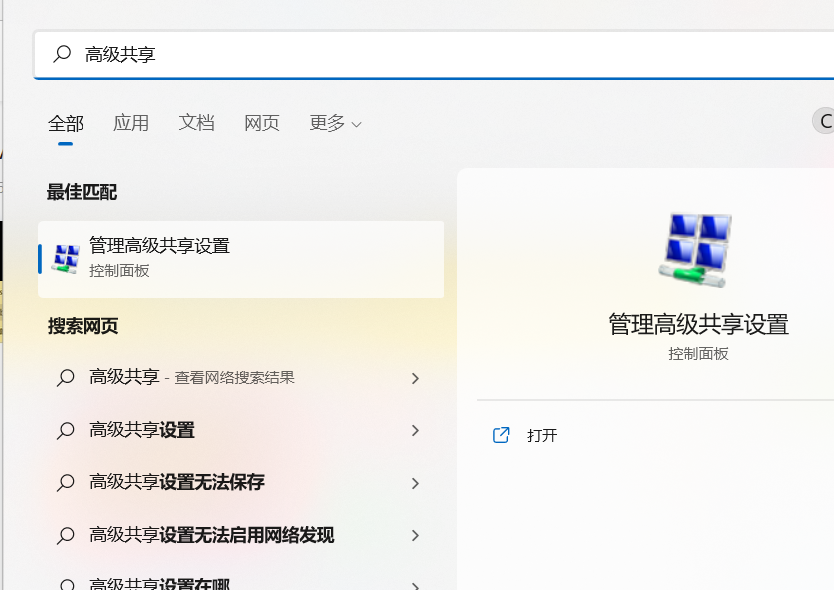Click search icon beside 高级共享设置 suggestion
Screen dimensions: 834x590
click(x=66, y=430)
